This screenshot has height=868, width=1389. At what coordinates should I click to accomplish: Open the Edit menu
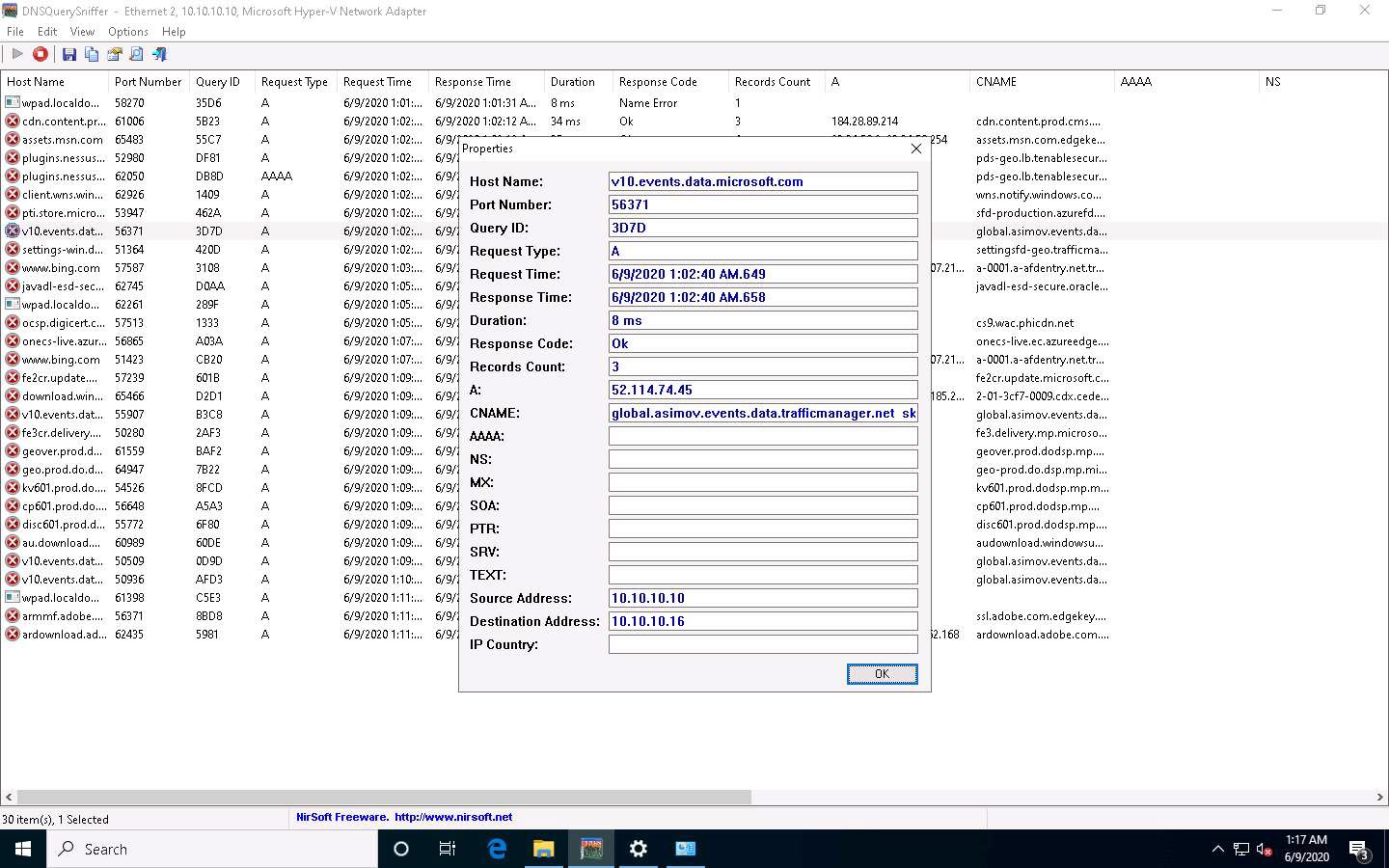point(47,32)
